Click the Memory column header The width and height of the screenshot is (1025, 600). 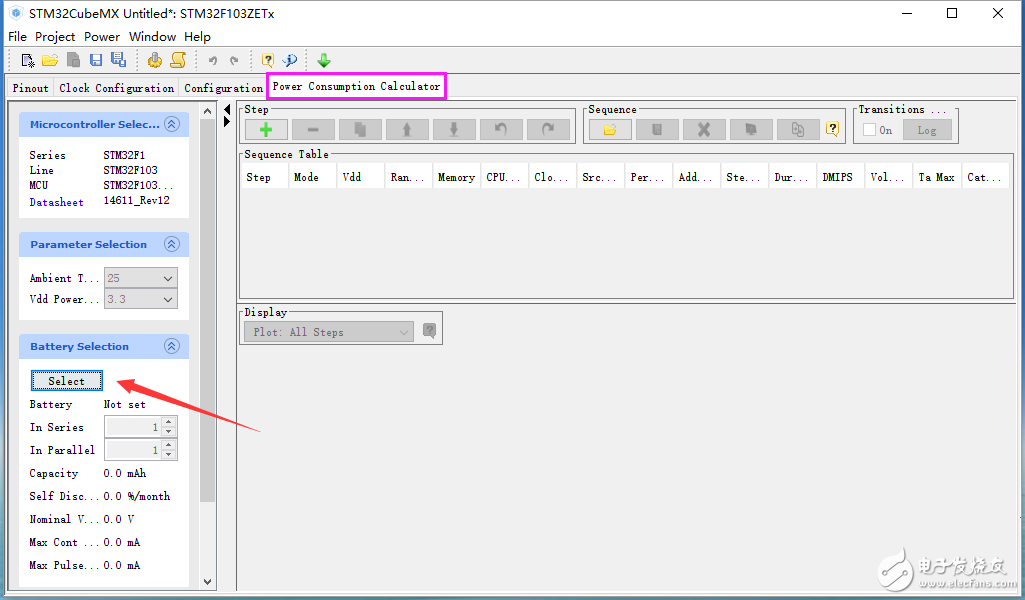tap(456, 177)
